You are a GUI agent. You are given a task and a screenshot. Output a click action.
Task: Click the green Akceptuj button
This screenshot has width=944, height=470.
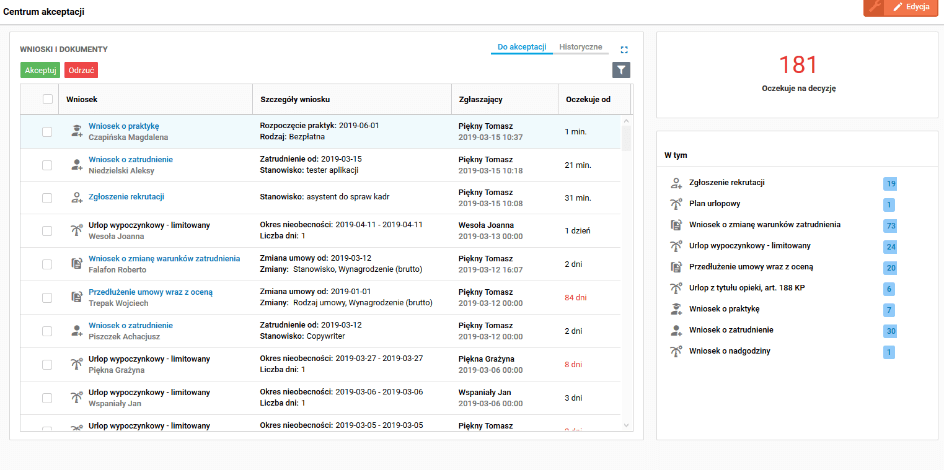click(x=40, y=70)
